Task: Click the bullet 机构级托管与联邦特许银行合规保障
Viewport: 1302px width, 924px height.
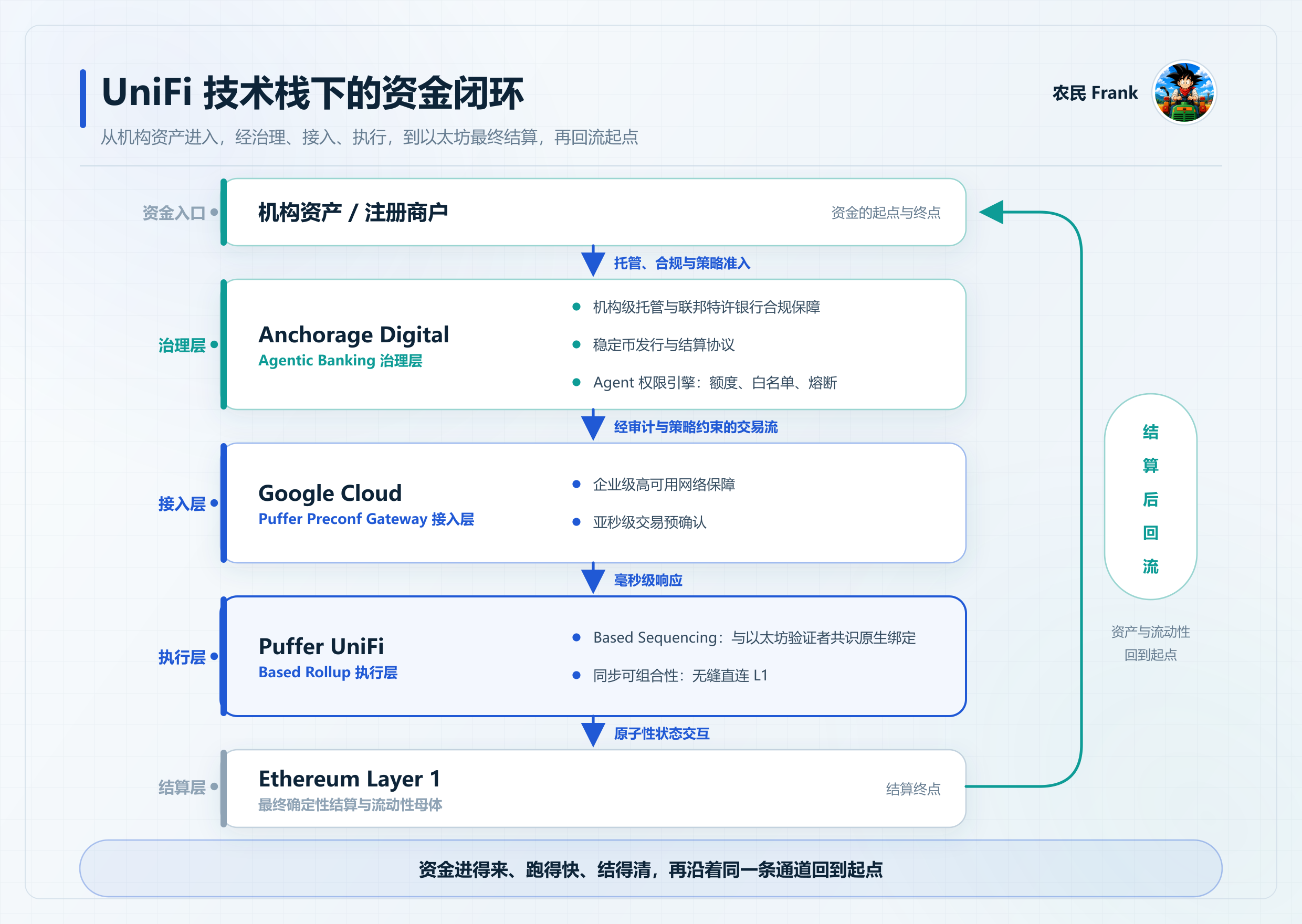Action: (707, 307)
